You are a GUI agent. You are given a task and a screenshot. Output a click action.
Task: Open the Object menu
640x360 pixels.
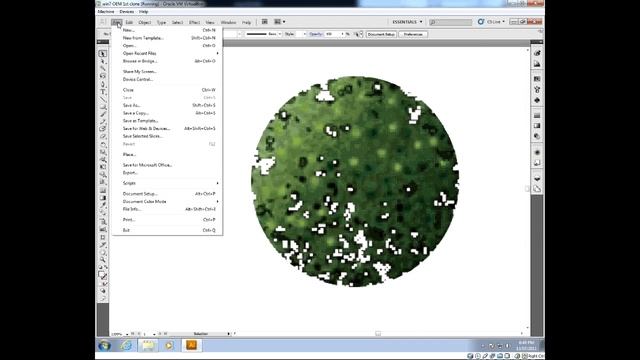144,22
